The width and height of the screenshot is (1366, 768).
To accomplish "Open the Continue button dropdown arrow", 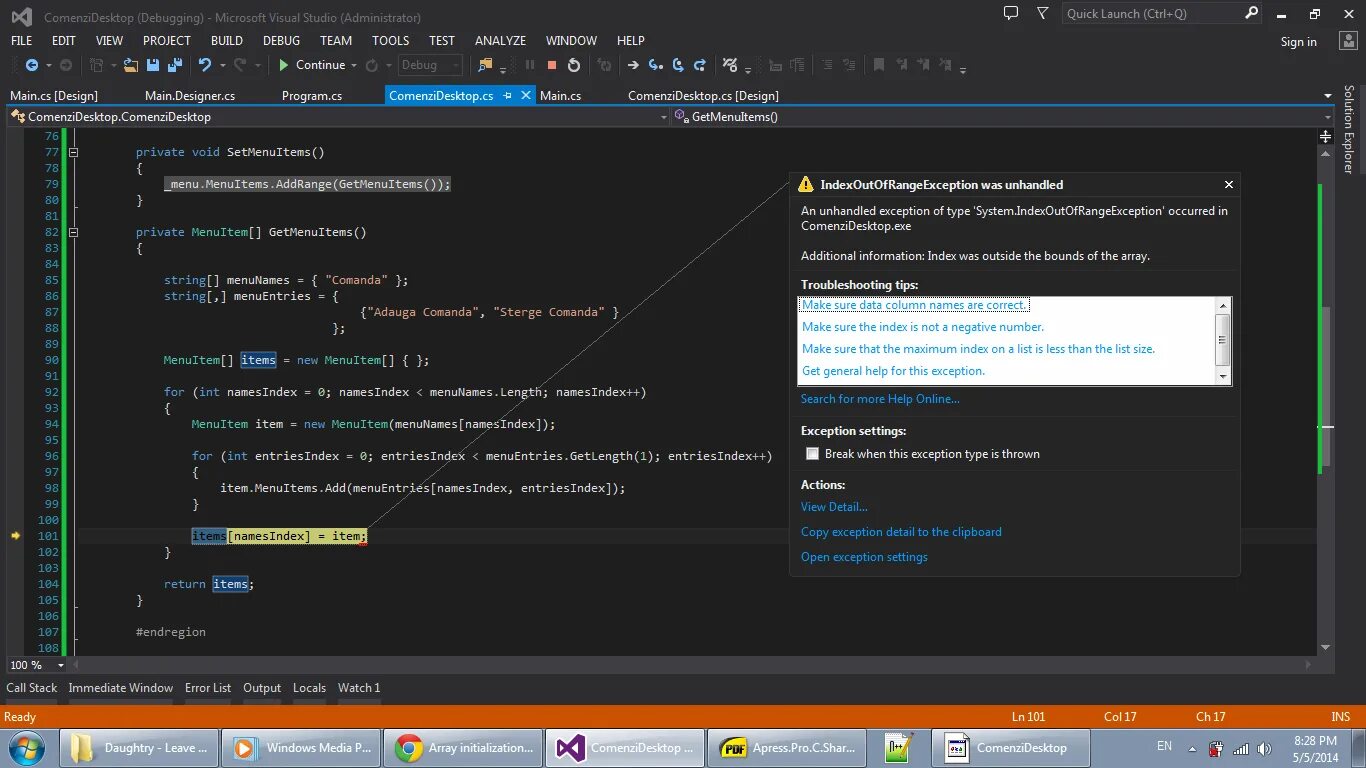I will pyautogui.click(x=354, y=65).
